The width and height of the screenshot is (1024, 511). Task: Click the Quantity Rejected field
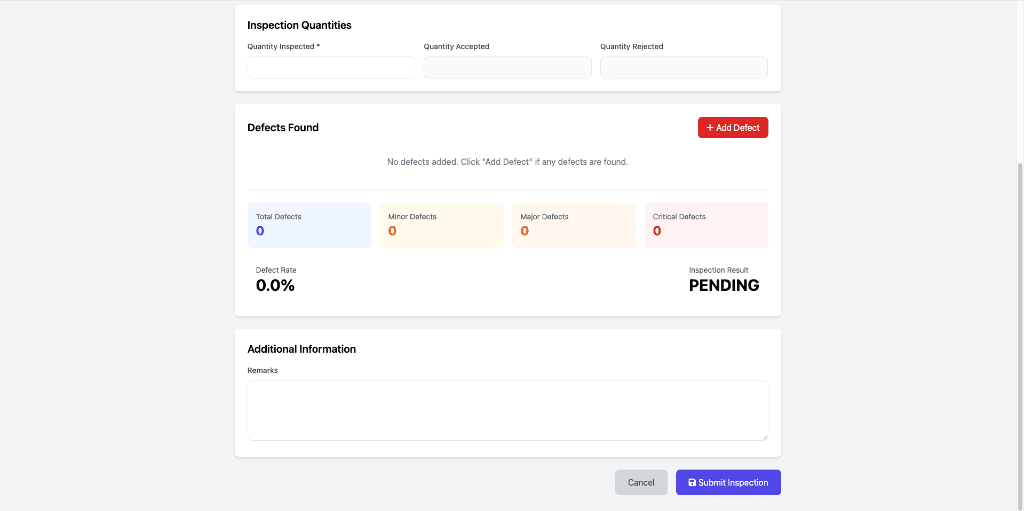(x=684, y=67)
